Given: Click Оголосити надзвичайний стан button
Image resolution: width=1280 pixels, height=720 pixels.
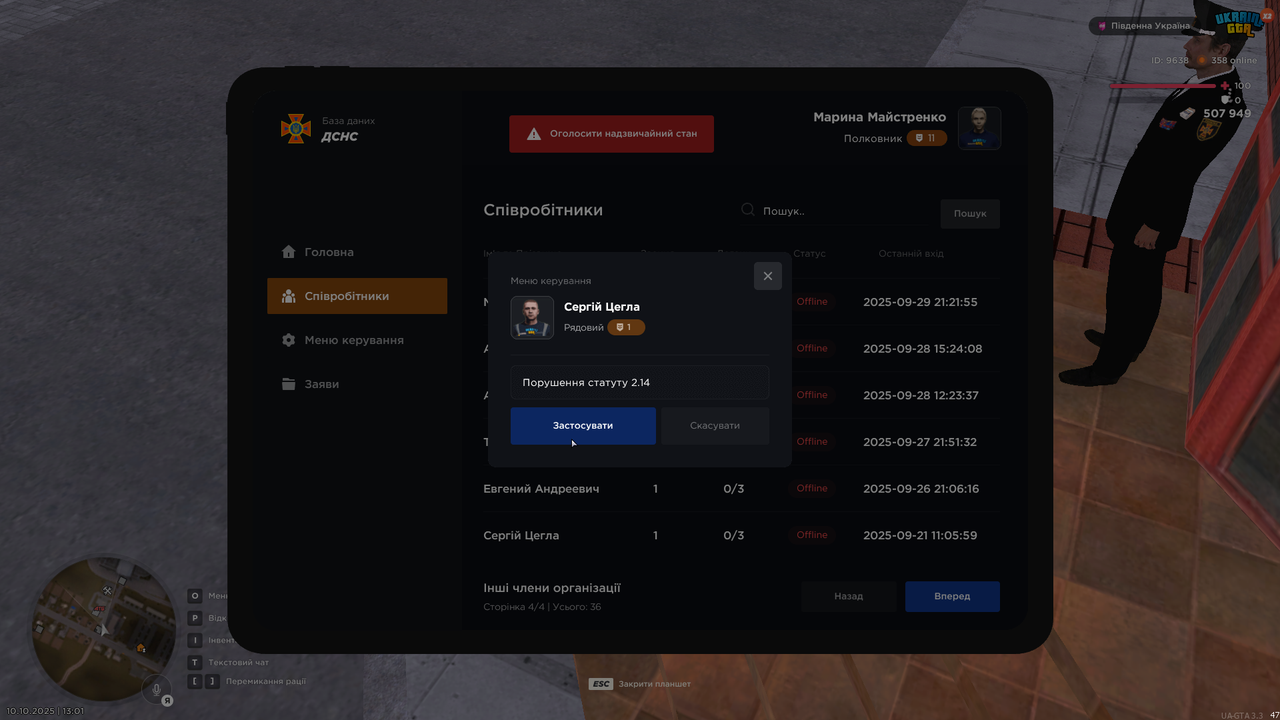Looking at the screenshot, I should [x=612, y=133].
